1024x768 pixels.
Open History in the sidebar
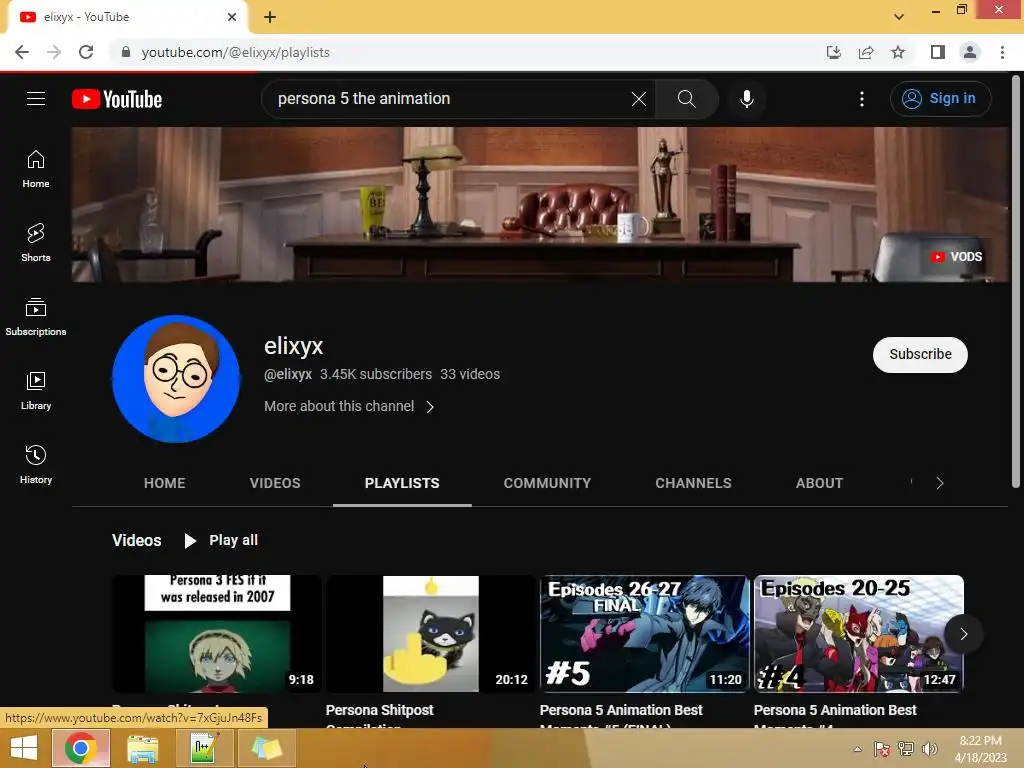pos(36,464)
